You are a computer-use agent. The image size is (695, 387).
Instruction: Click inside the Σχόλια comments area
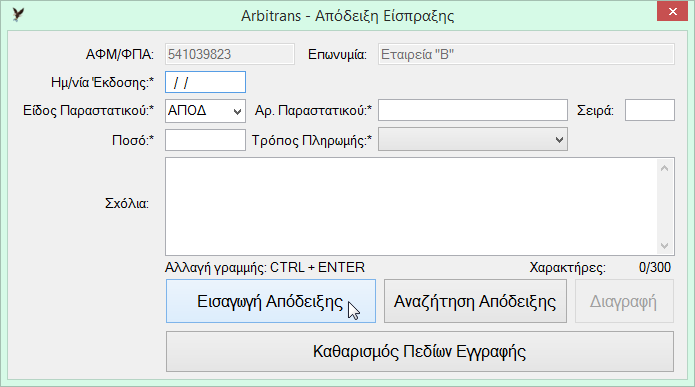click(x=411, y=206)
